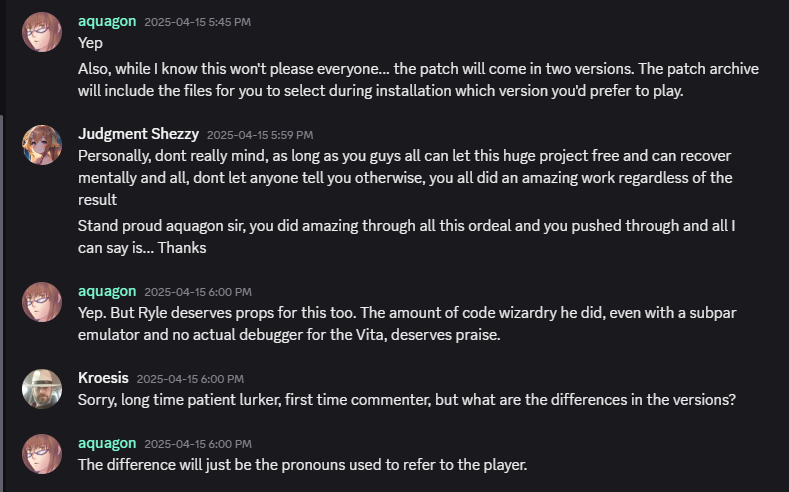
Task: Click aquagon's avatar beside the Ryle props message
Action: tap(42, 302)
